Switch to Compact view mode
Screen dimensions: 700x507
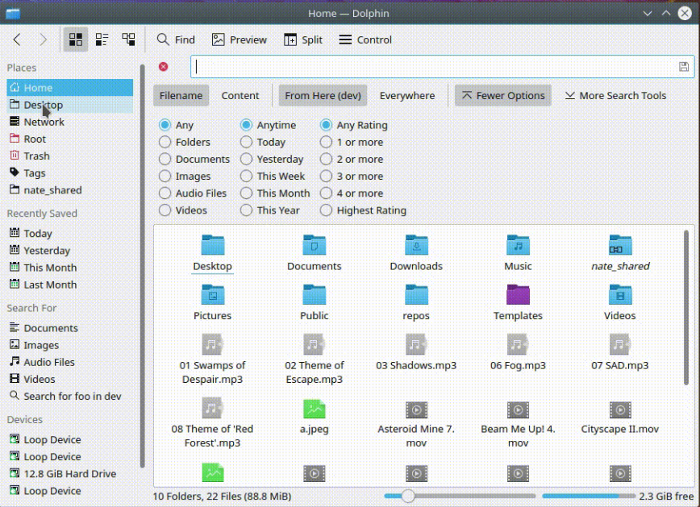coord(102,39)
